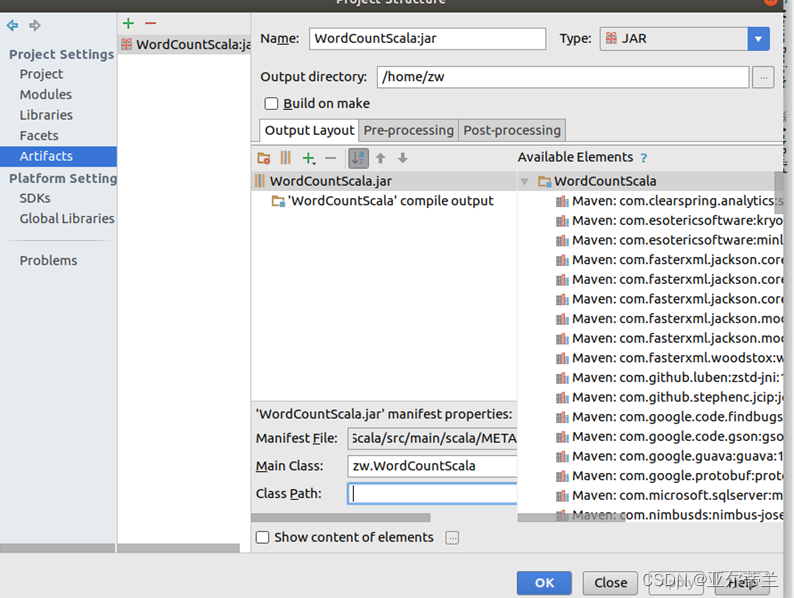794x598 pixels.
Task: Go back with the left arrow icon
Action: 13,25
